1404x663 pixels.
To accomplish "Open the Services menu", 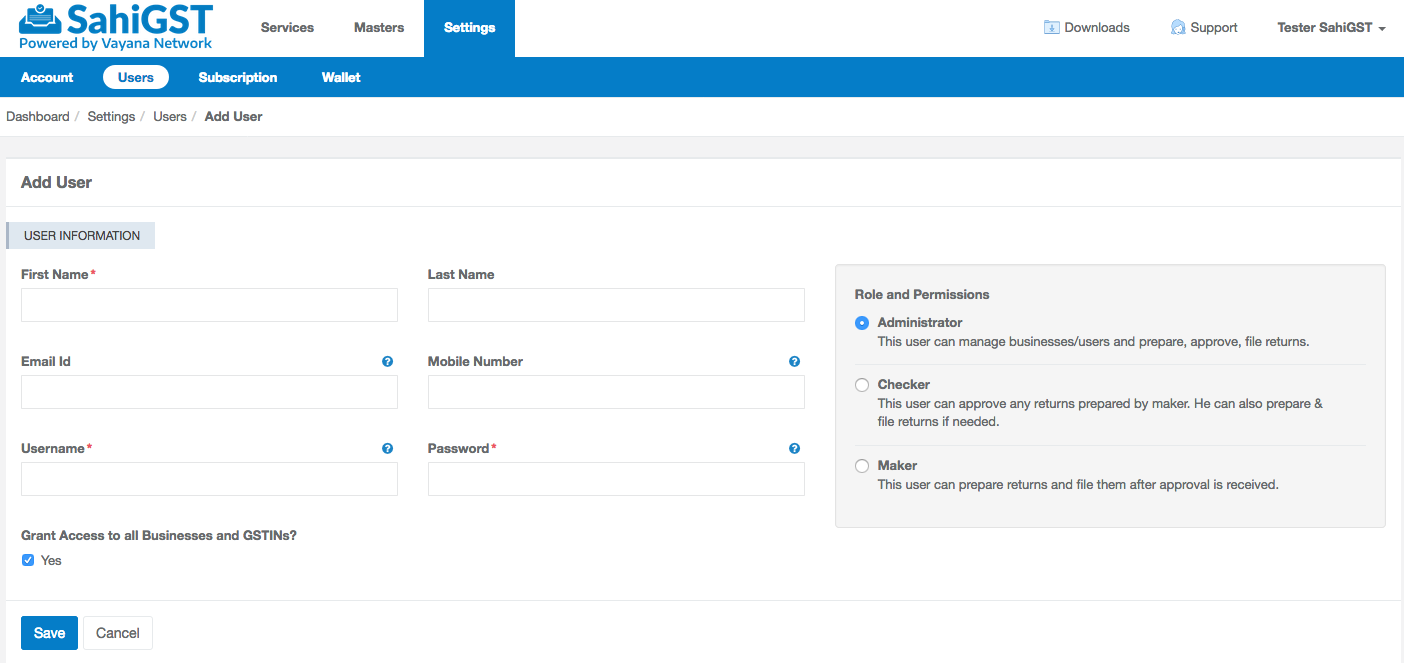I will [x=287, y=28].
